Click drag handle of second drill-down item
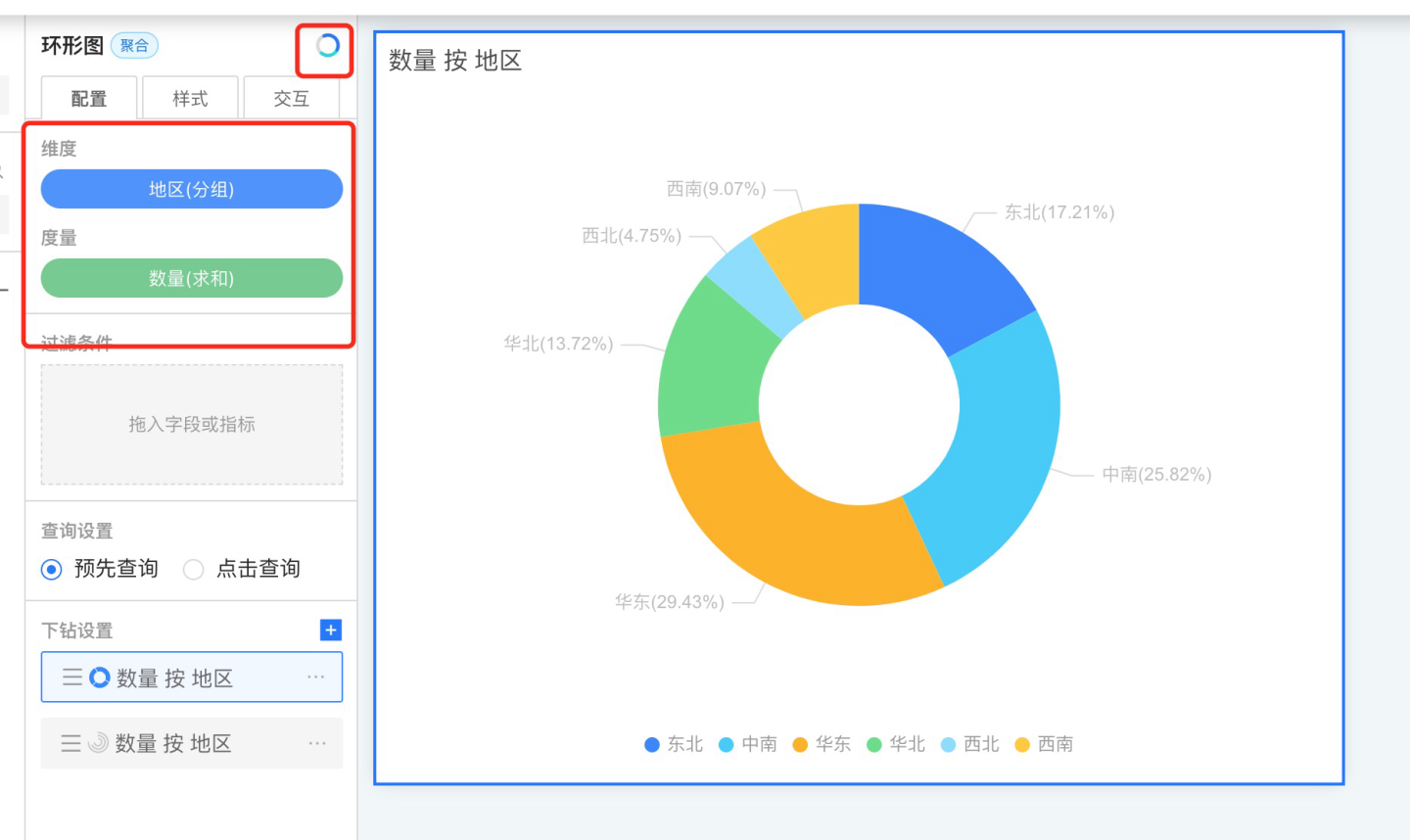Viewport: 1410px width, 840px height. pyautogui.click(x=71, y=744)
